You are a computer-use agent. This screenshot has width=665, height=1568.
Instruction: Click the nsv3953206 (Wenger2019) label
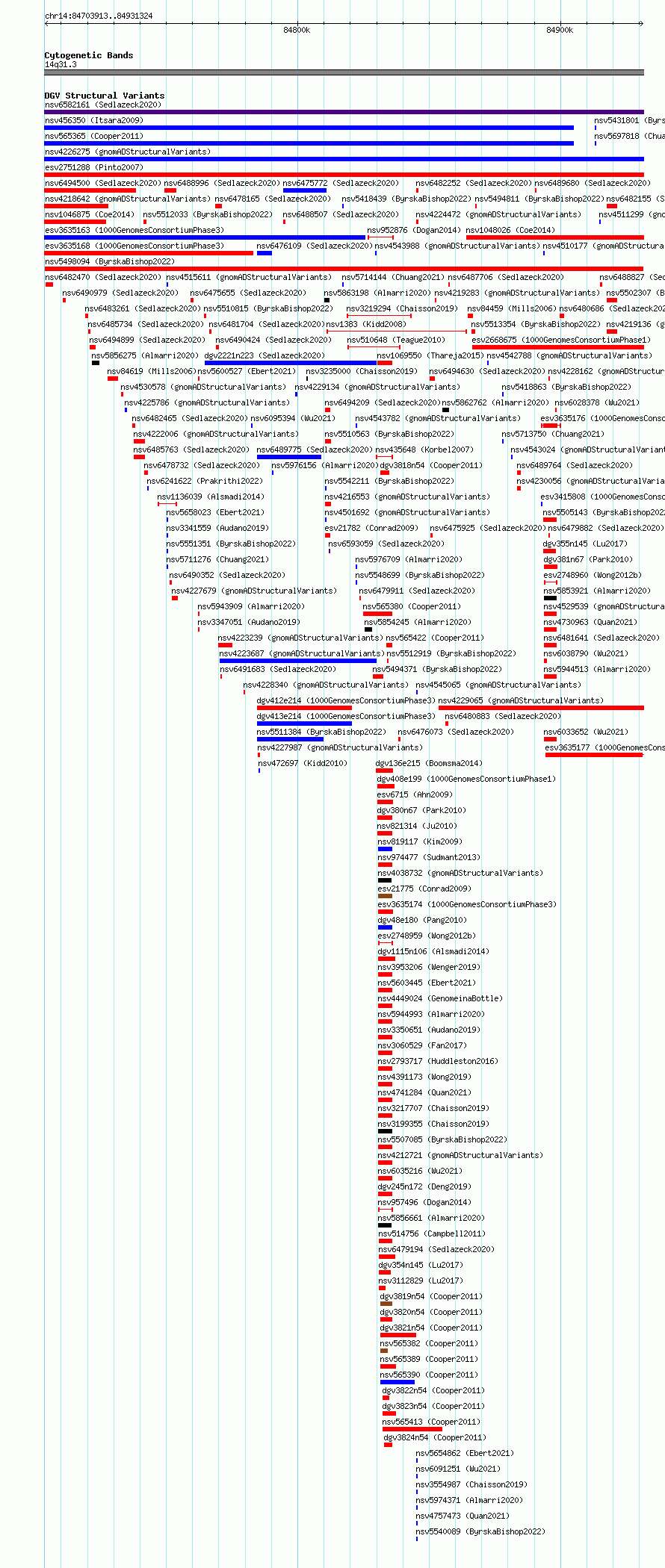(429, 967)
